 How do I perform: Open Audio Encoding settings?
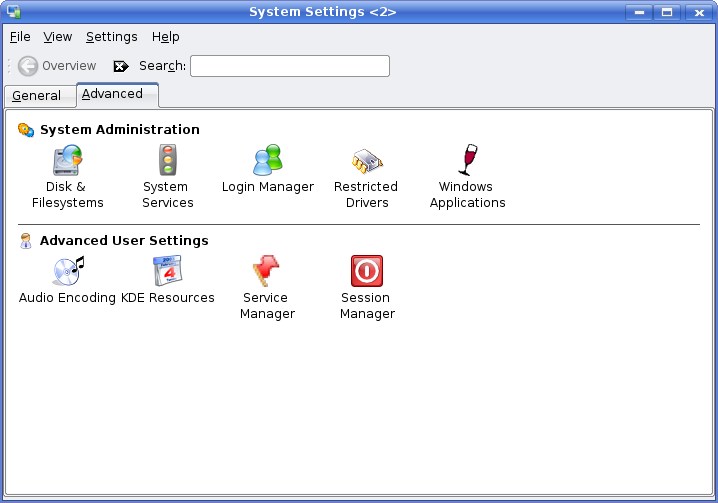(x=67, y=272)
